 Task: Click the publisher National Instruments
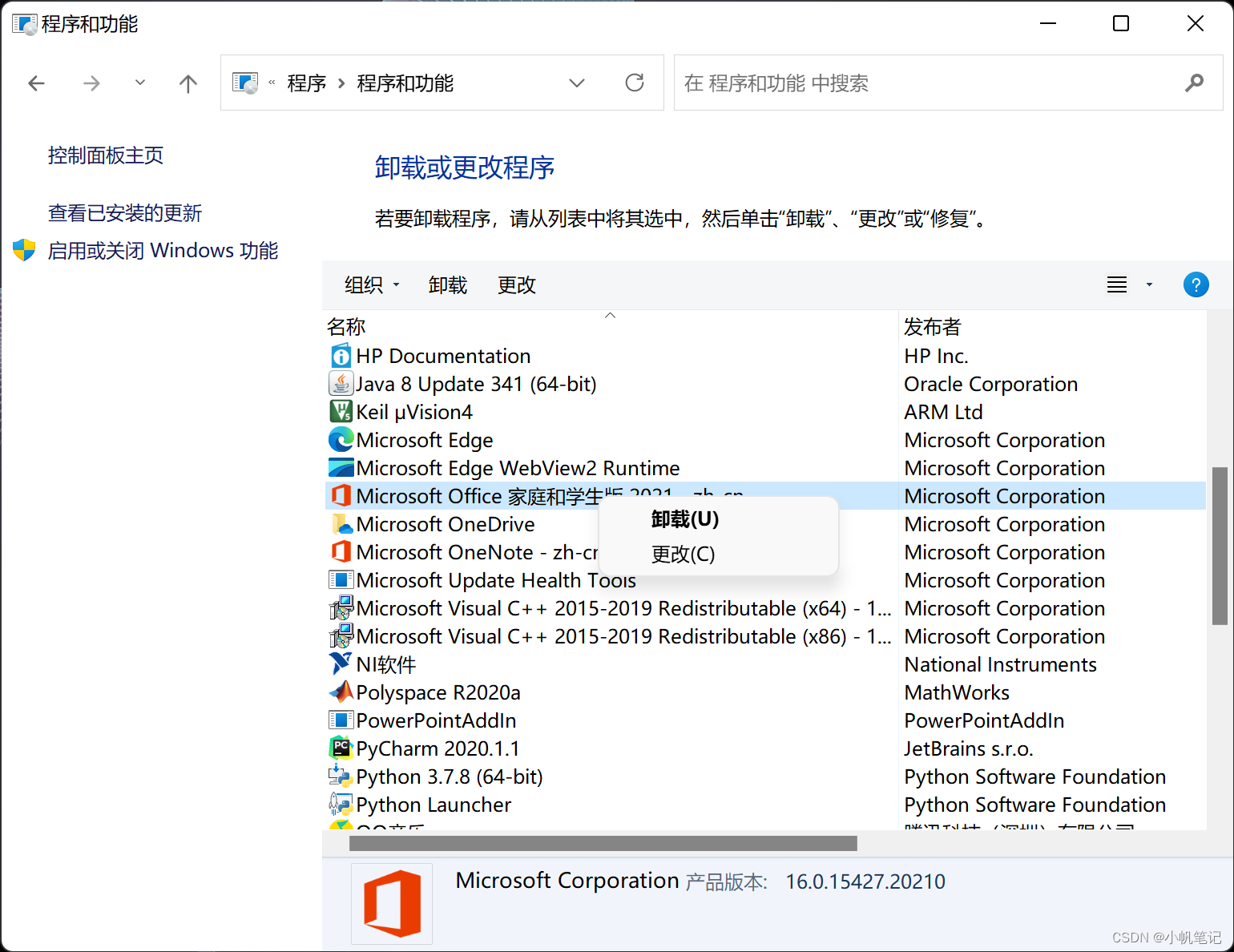pos(1000,664)
